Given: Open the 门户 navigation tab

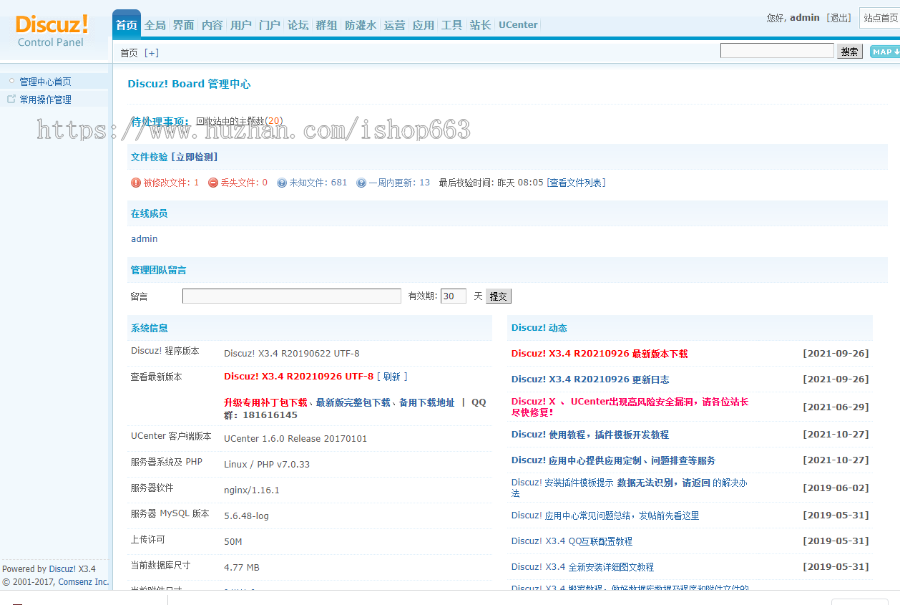Looking at the screenshot, I should coord(269,25).
